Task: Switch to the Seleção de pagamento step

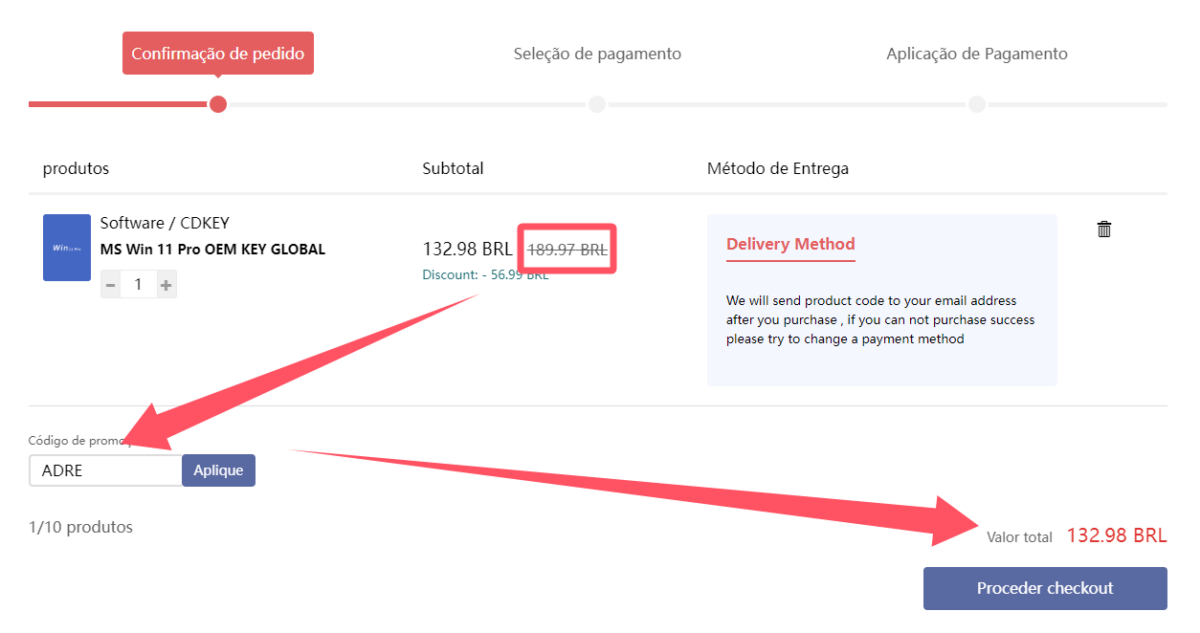Action: coord(597,53)
